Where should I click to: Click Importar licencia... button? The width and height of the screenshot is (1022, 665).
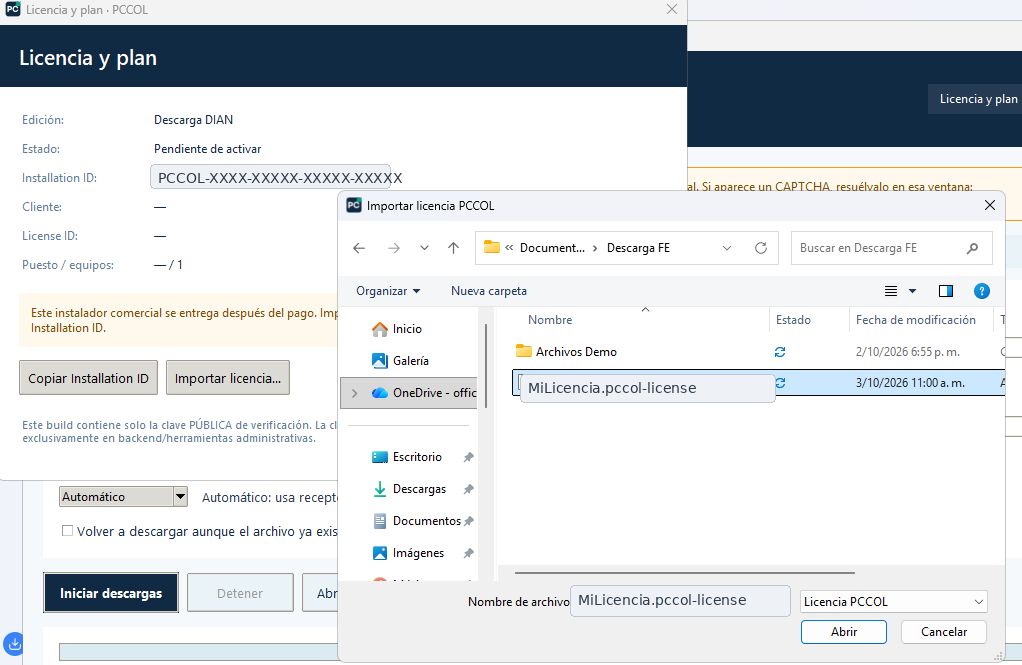point(228,378)
